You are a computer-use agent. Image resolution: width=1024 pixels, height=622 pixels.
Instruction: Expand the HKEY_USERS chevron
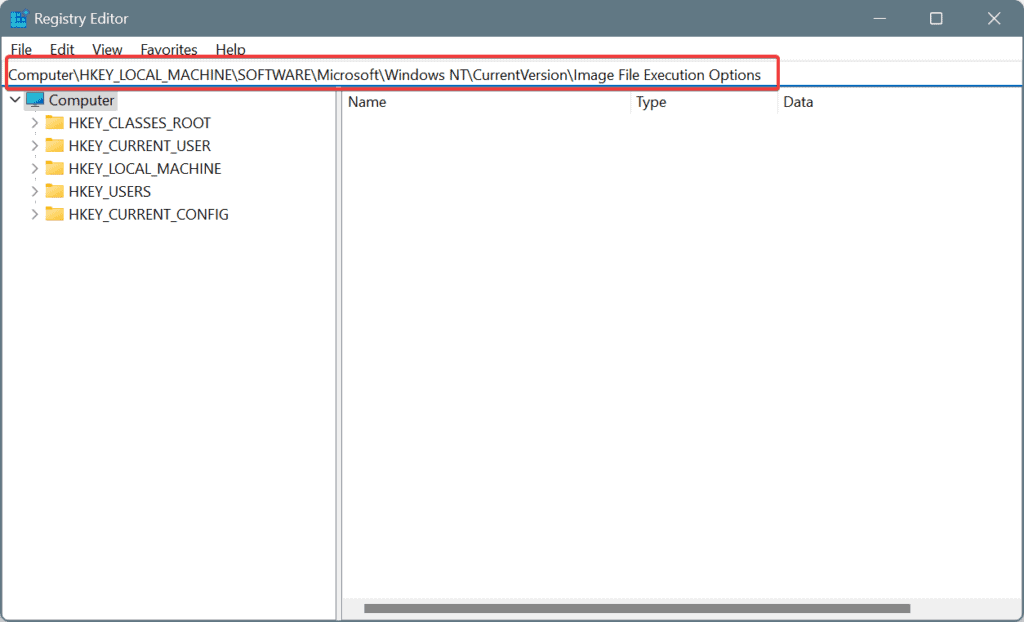pyautogui.click(x=35, y=191)
